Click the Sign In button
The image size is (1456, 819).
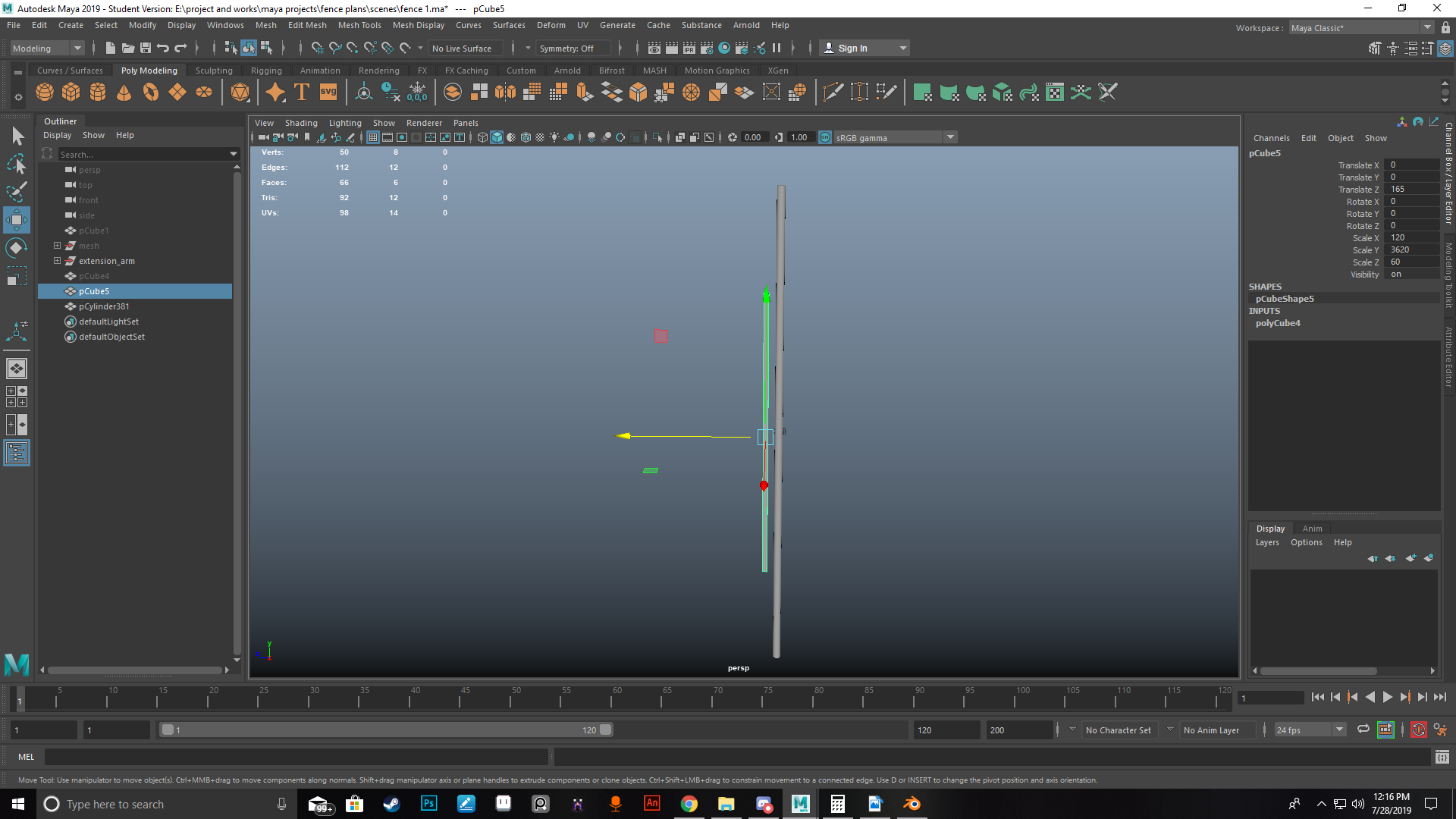tap(852, 48)
